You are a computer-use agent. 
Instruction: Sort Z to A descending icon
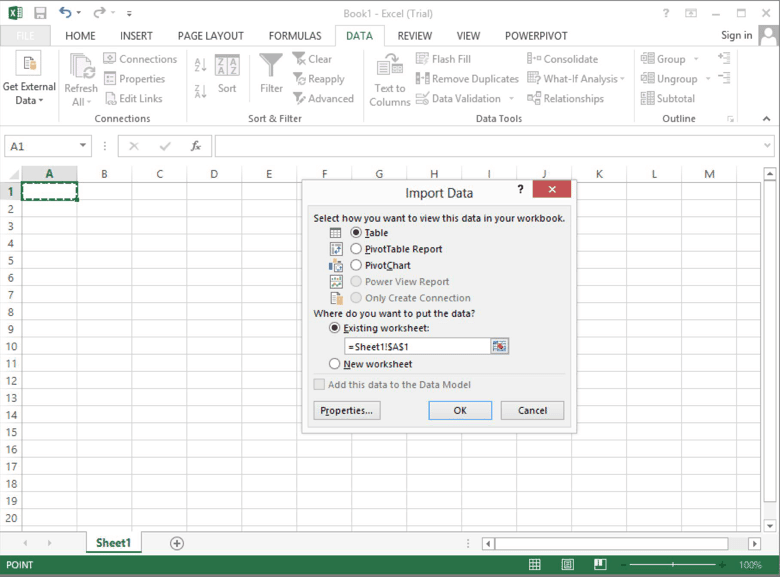point(200,91)
